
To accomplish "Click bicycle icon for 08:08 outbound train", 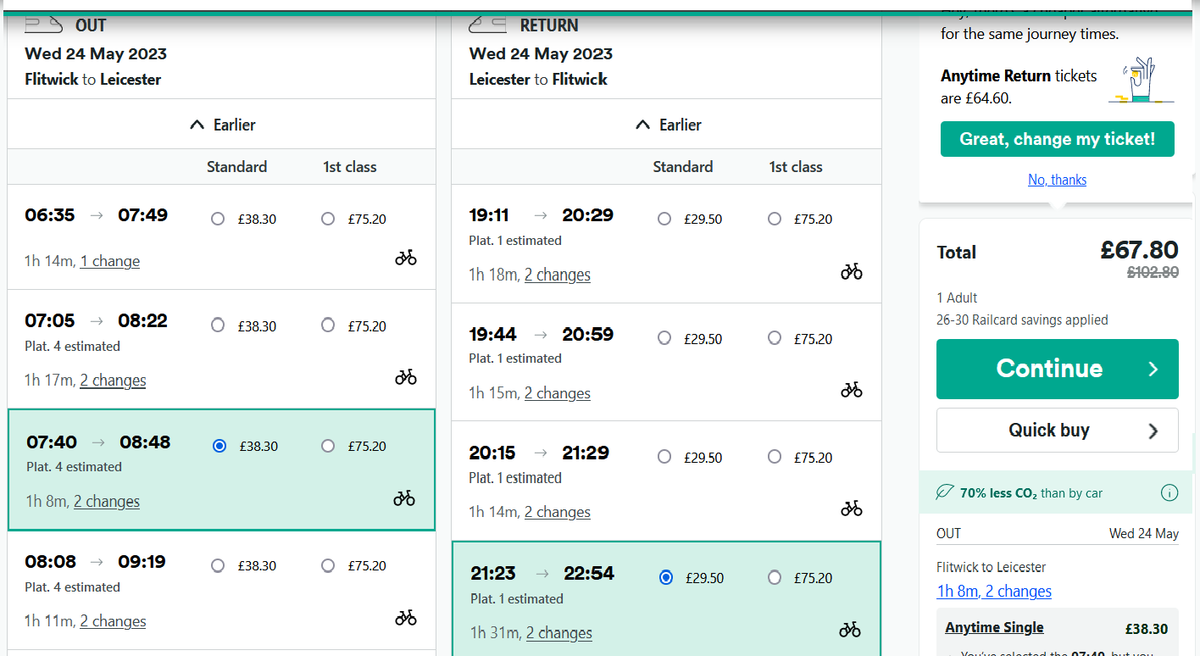I will click(x=405, y=617).
